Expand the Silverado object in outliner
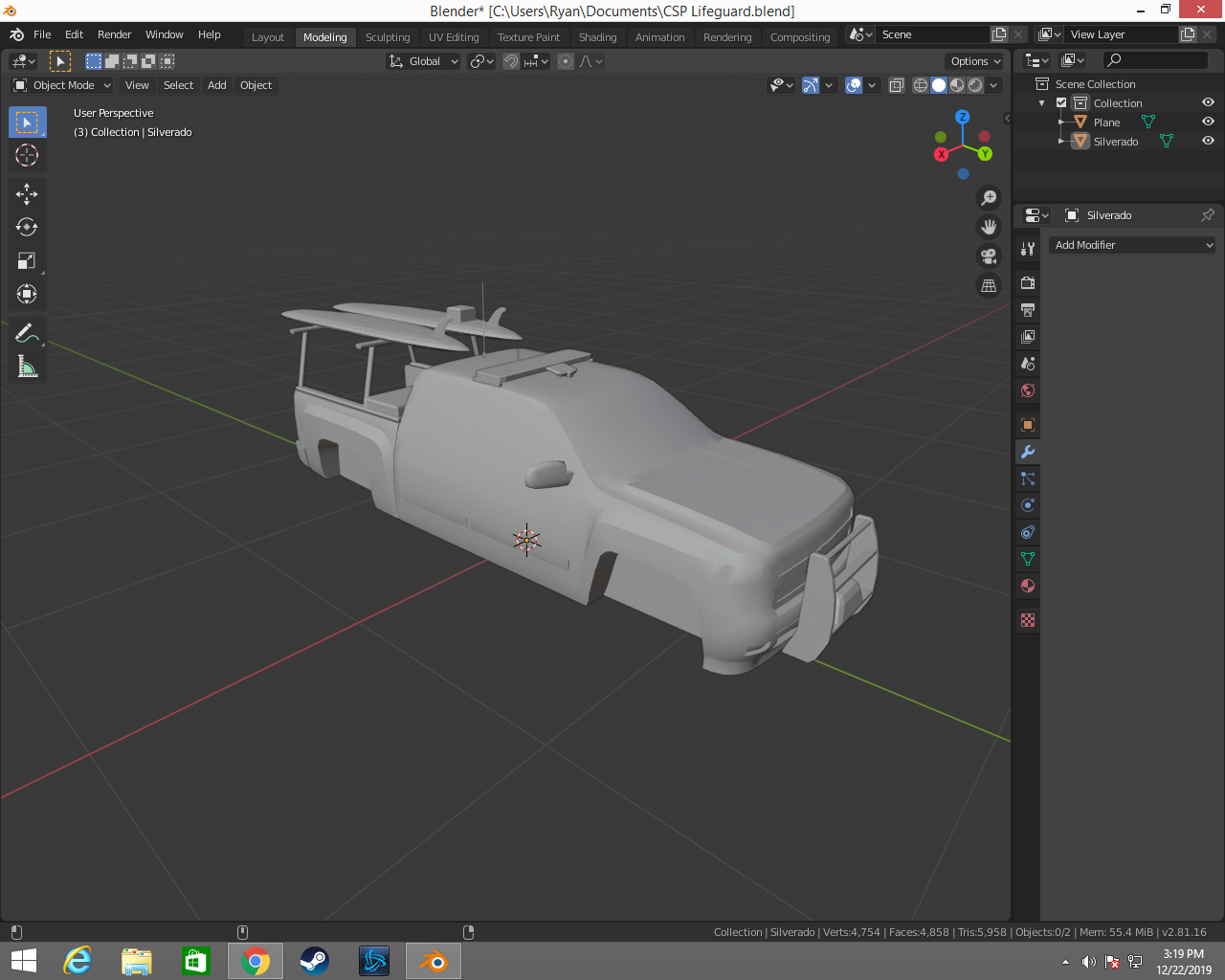 coord(1061,142)
